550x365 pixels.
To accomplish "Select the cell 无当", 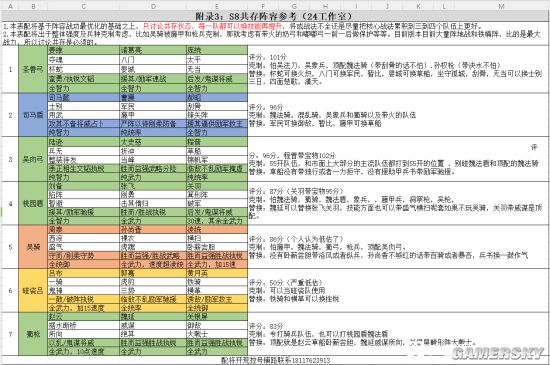I will coord(217,69).
